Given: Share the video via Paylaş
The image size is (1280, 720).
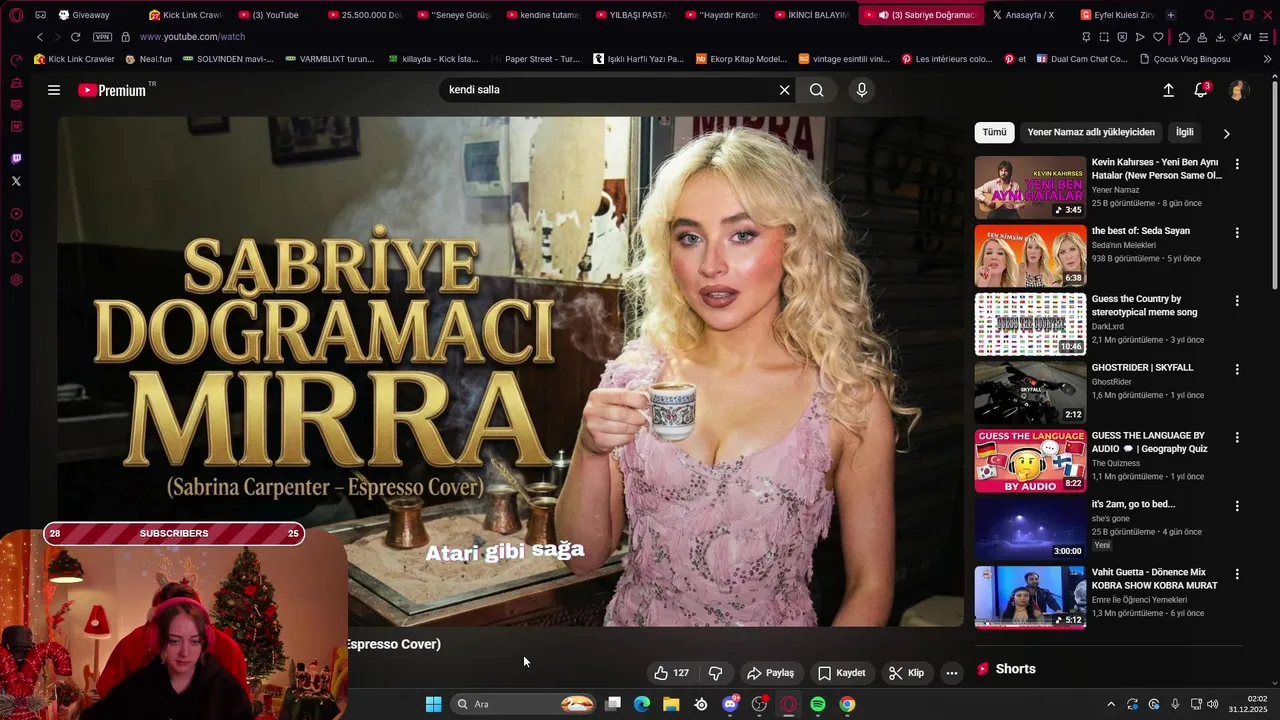Looking at the screenshot, I should 771,673.
